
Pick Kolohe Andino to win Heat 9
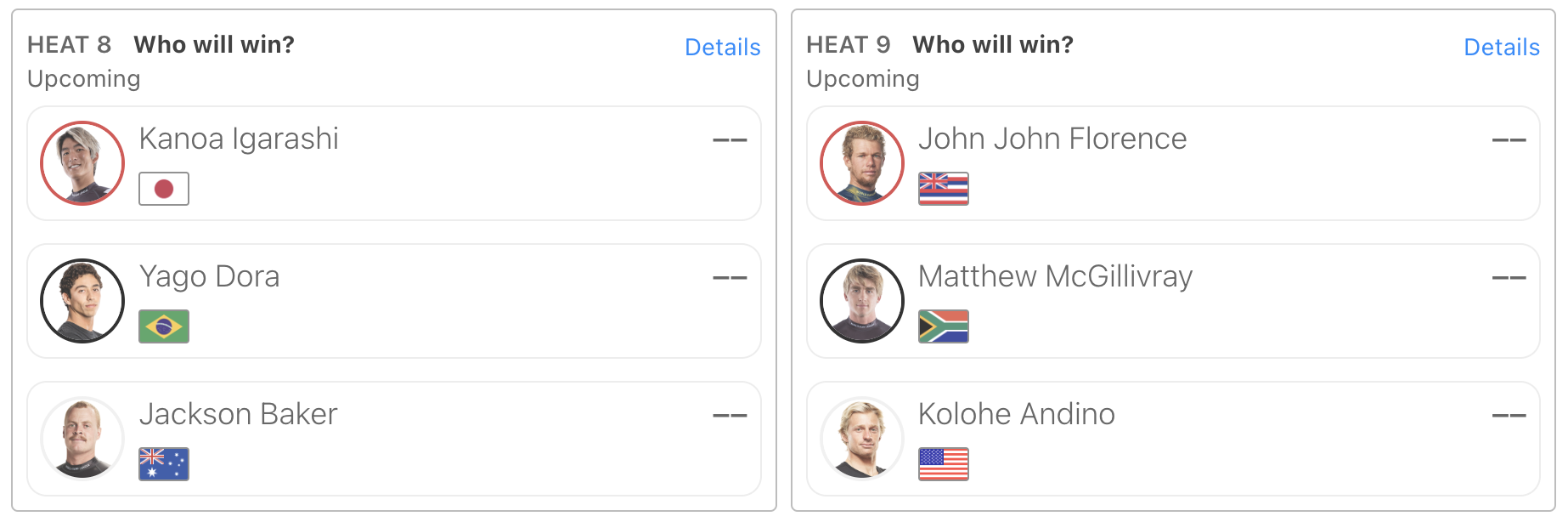(1173, 439)
